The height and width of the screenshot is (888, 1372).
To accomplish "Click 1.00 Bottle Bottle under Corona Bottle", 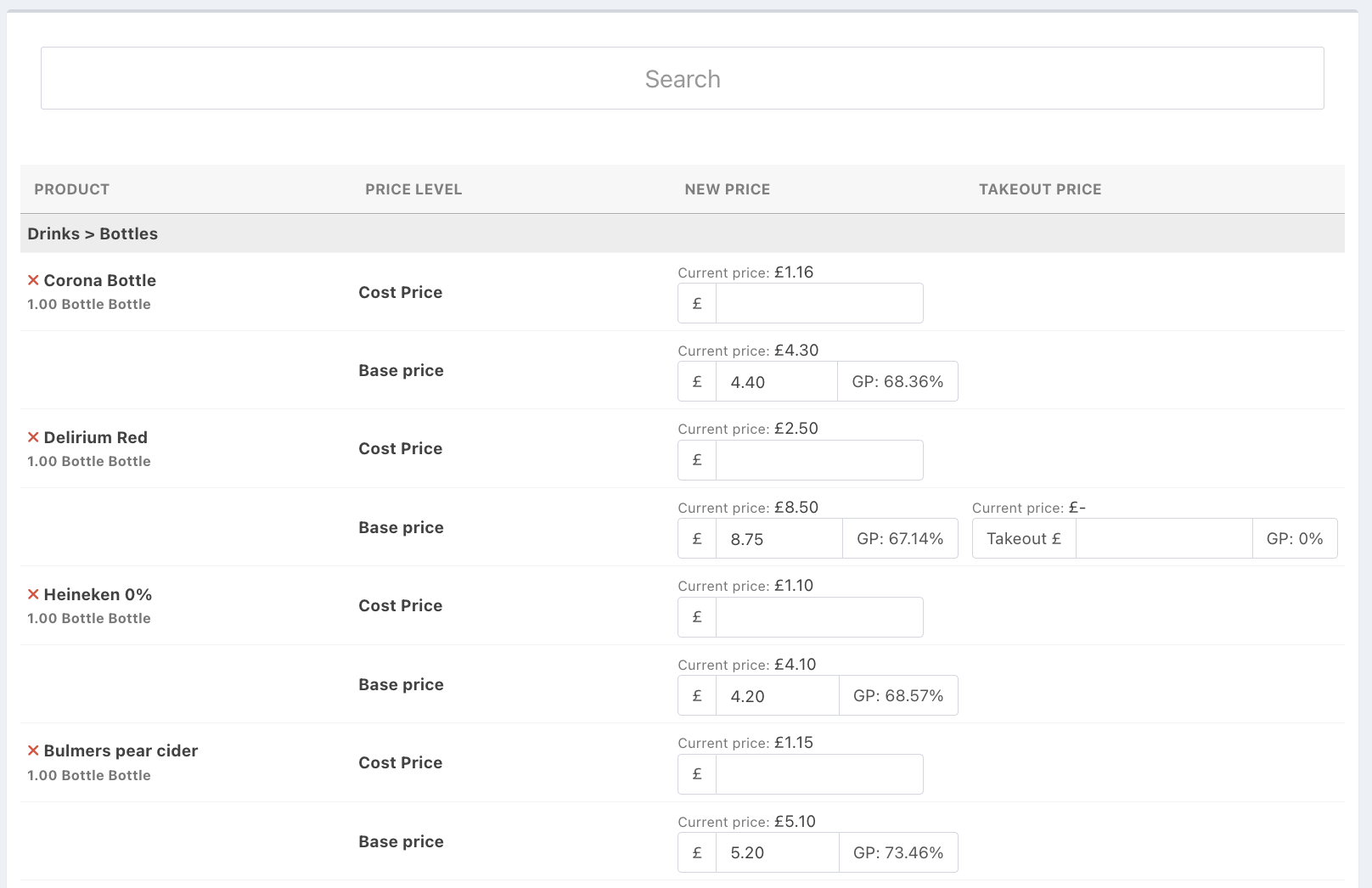I will tap(89, 304).
